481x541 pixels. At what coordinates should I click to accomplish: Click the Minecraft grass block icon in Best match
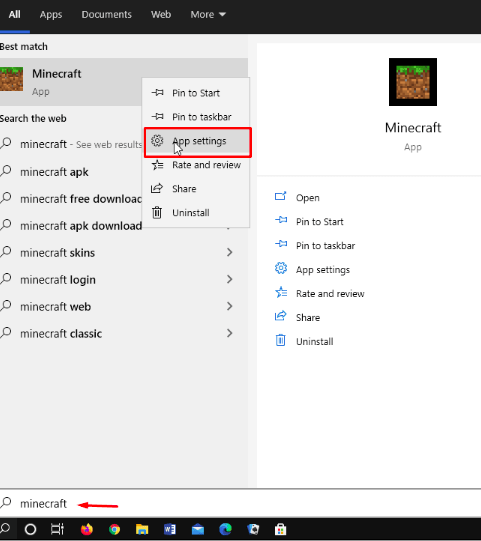(x=11, y=79)
